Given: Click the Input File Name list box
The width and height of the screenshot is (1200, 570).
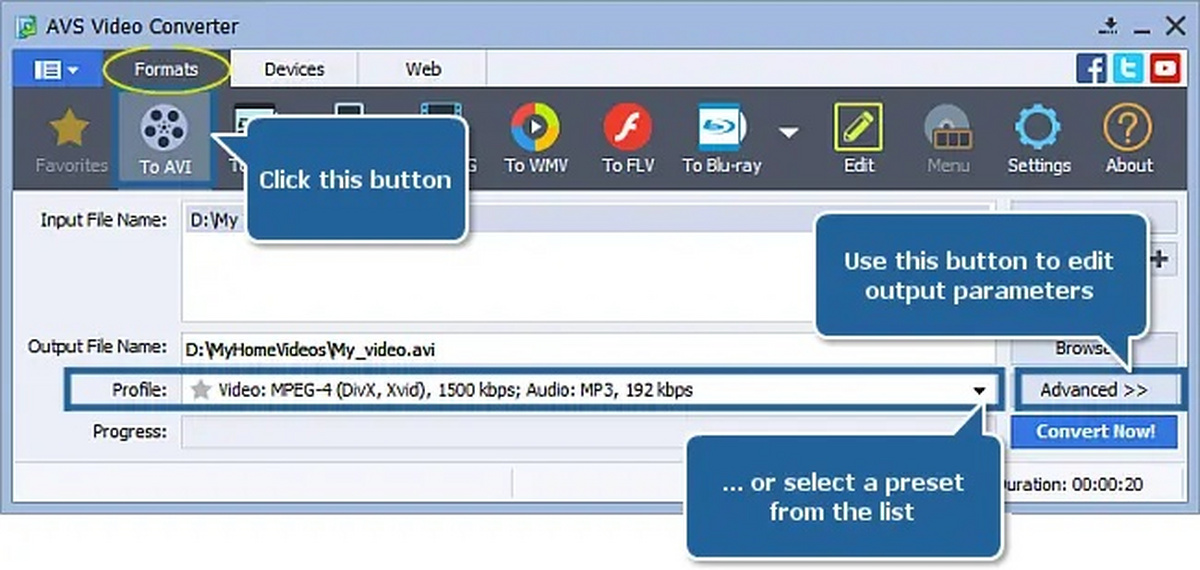Looking at the screenshot, I should click(x=588, y=263).
